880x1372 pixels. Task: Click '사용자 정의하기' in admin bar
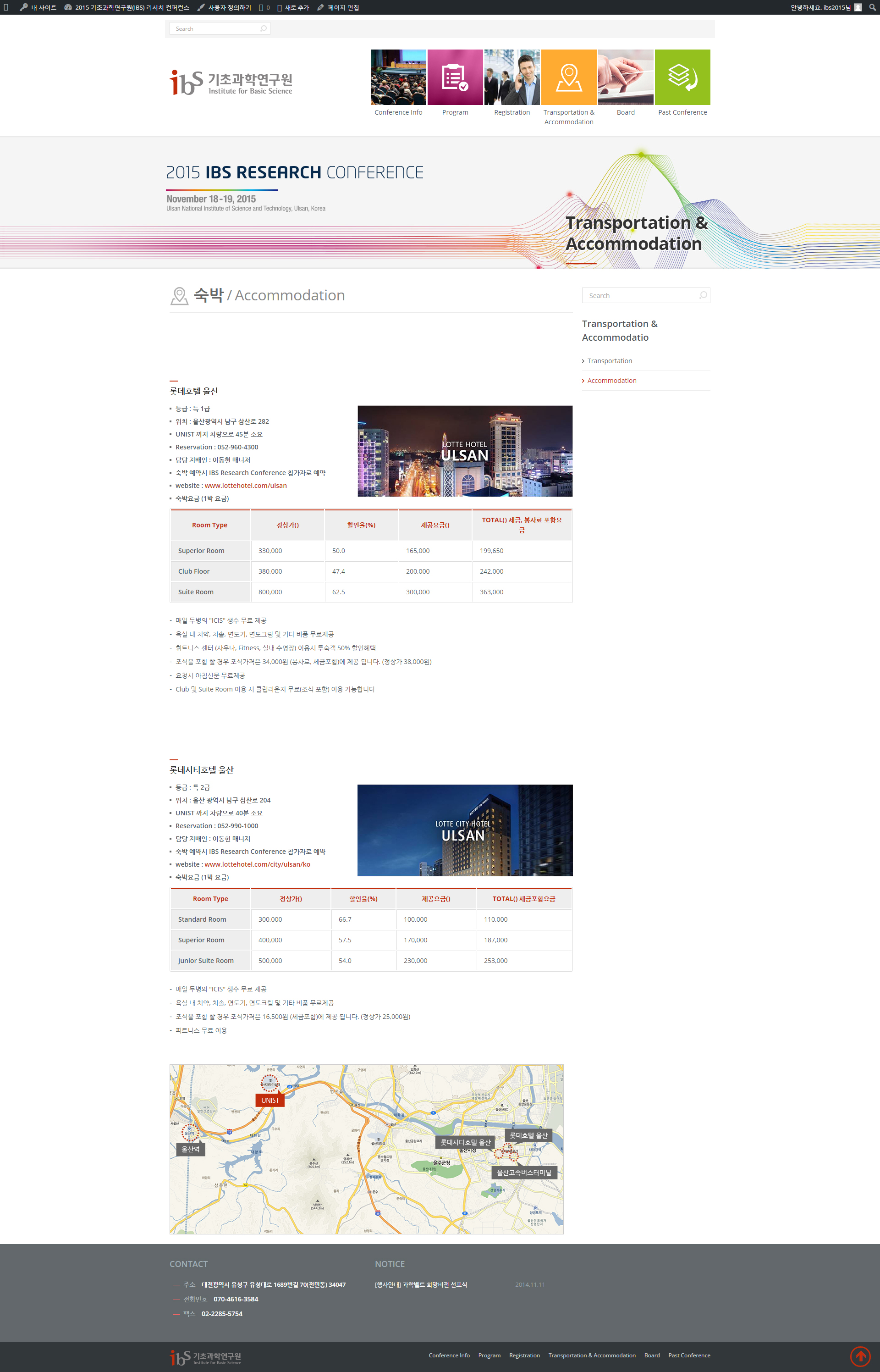pos(224,7)
